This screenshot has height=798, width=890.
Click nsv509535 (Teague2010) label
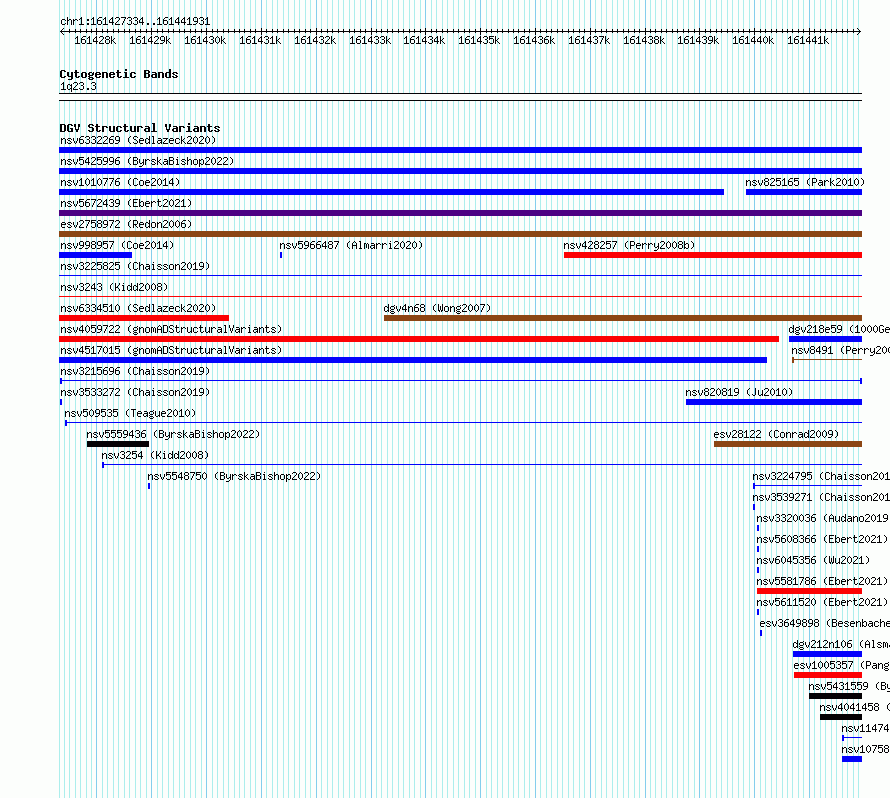click(x=130, y=413)
